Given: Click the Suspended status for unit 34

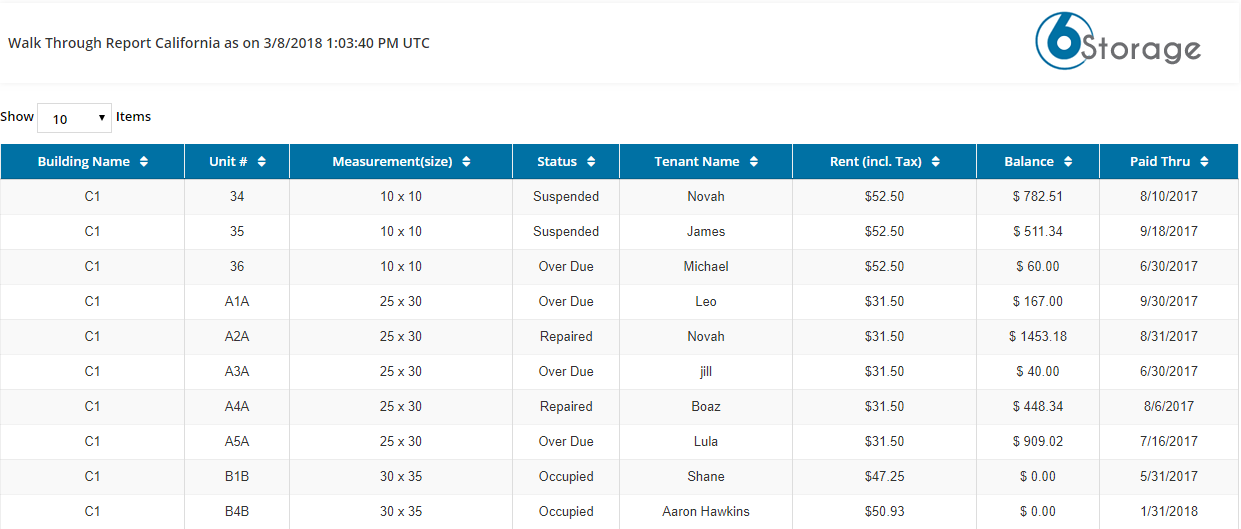Looking at the screenshot, I should pyautogui.click(x=566, y=197).
